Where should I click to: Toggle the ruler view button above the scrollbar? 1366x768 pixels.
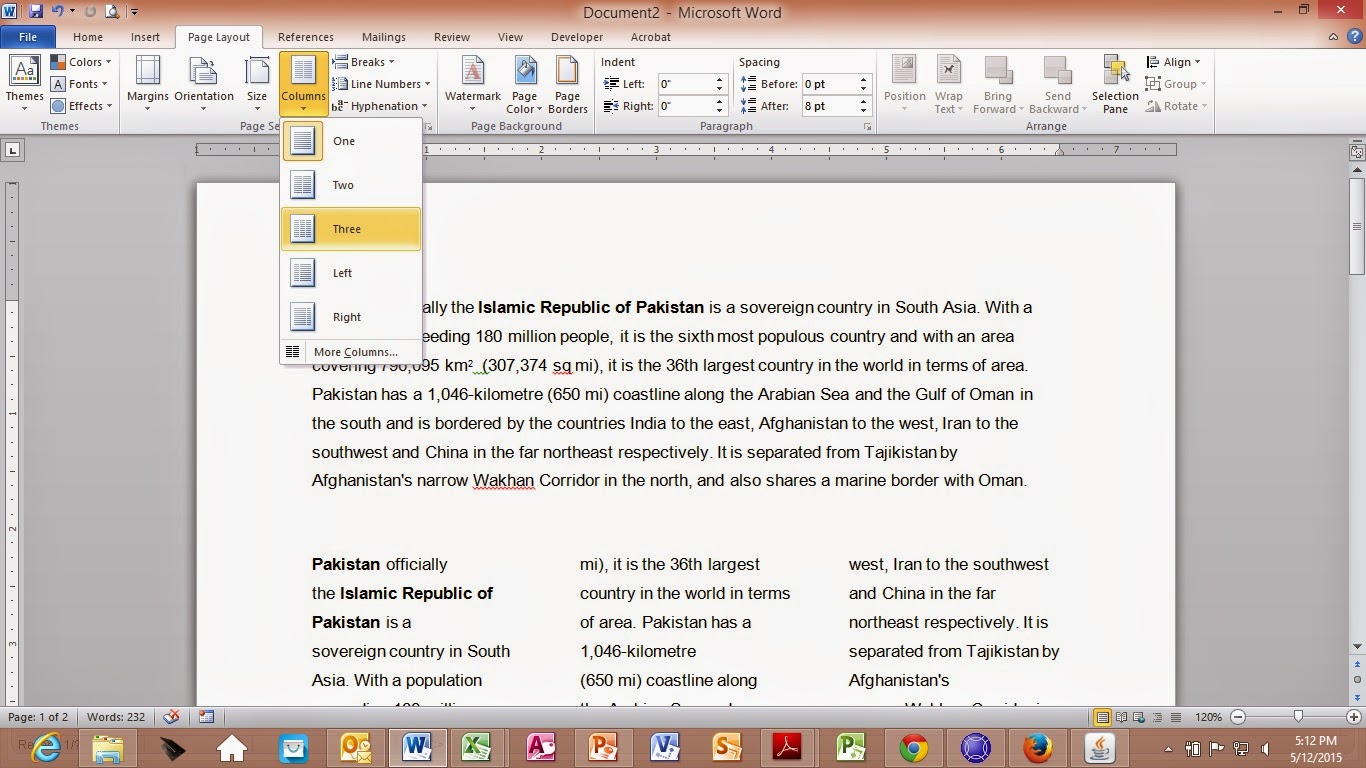pos(1357,153)
